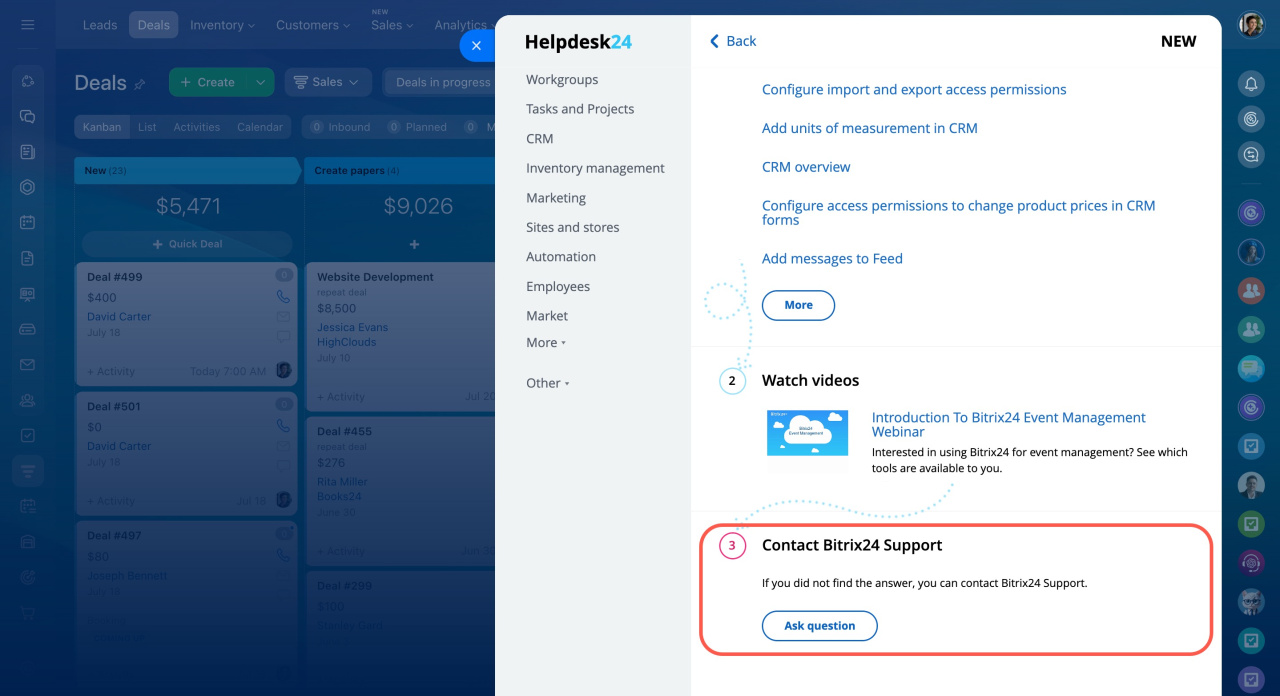Open the yellow chat bubble icon in right sidebar
This screenshot has height=696, width=1280.
[1251, 368]
